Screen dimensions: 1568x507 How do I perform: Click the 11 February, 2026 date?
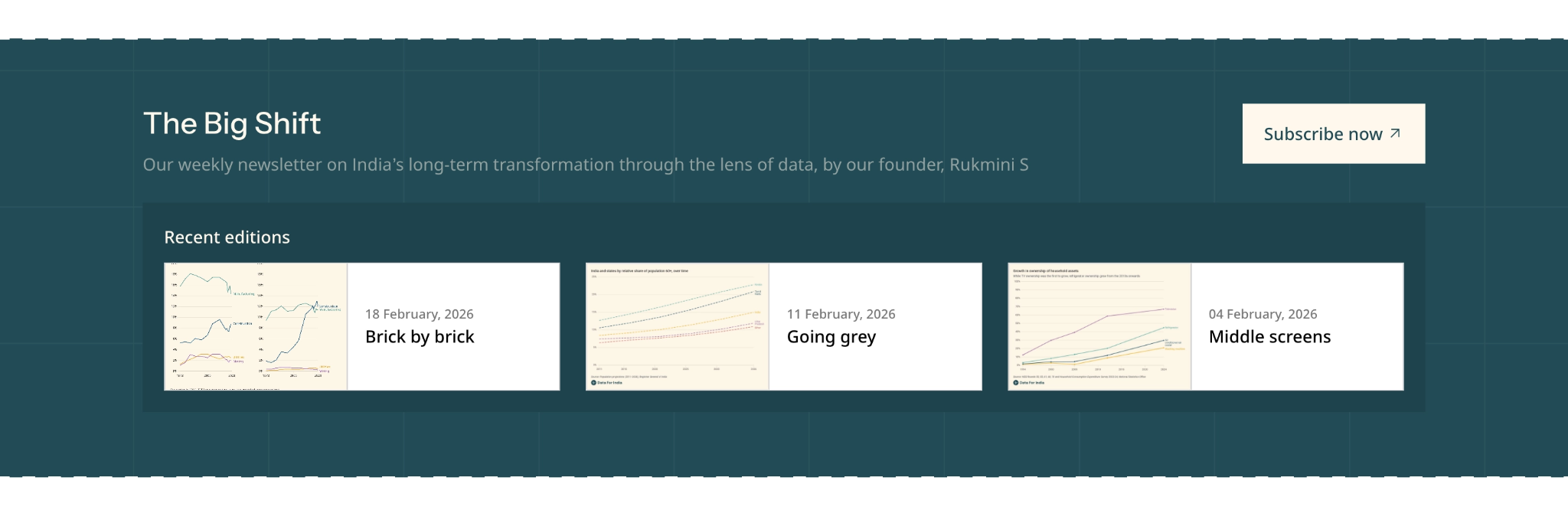(x=841, y=314)
